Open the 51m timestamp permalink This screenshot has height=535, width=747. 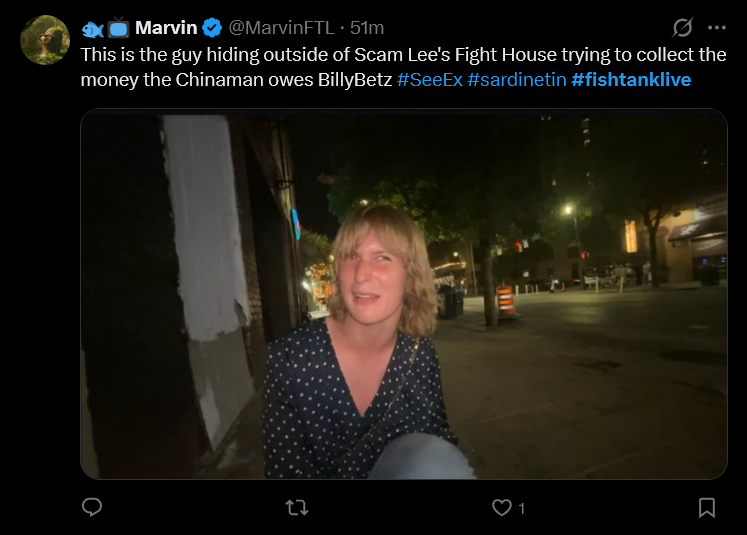[x=367, y=28]
